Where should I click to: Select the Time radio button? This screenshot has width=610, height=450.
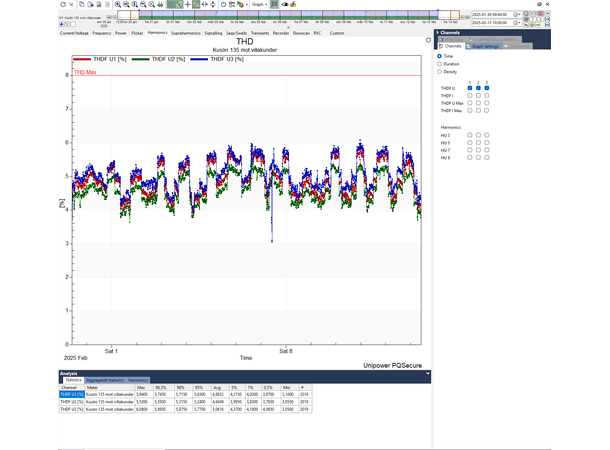click(x=440, y=56)
